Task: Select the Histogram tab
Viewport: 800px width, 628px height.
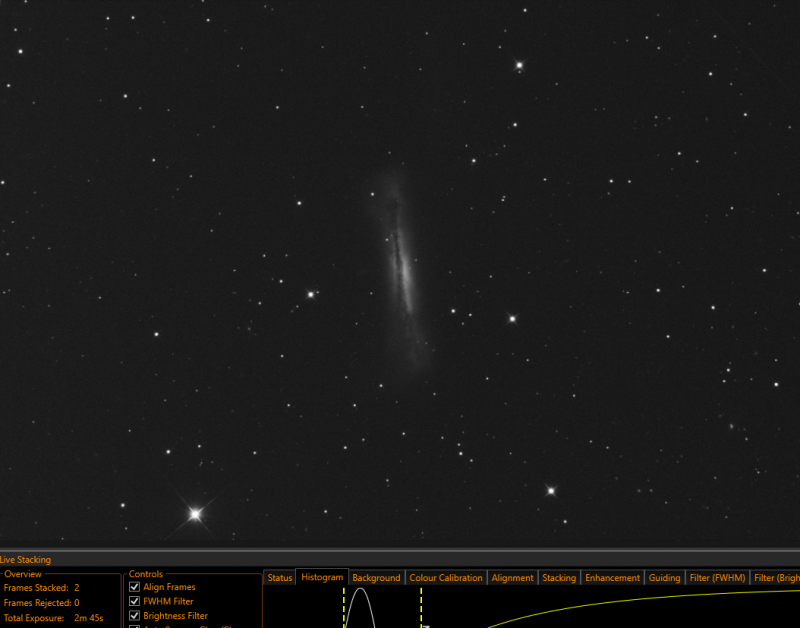Action: point(322,577)
